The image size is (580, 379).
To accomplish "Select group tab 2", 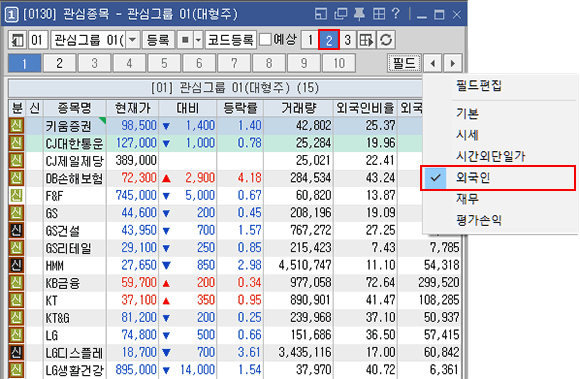I will pyautogui.click(x=60, y=64).
